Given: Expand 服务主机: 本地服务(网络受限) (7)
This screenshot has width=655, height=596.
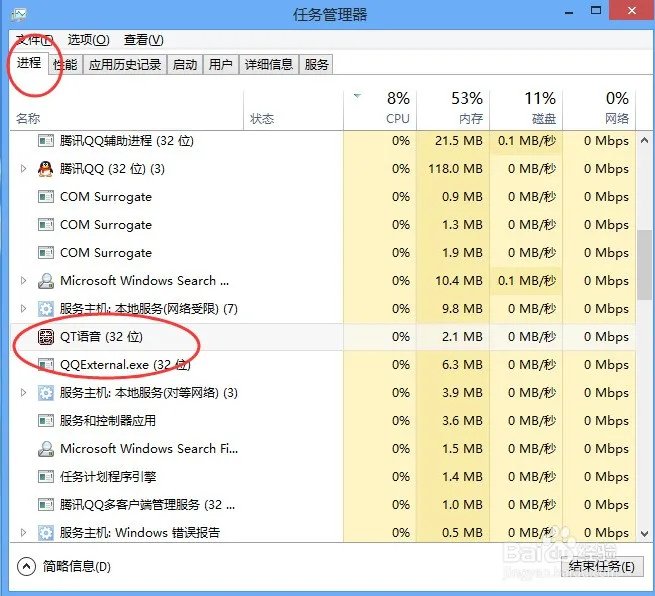Looking at the screenshot, I should (23, 309).
